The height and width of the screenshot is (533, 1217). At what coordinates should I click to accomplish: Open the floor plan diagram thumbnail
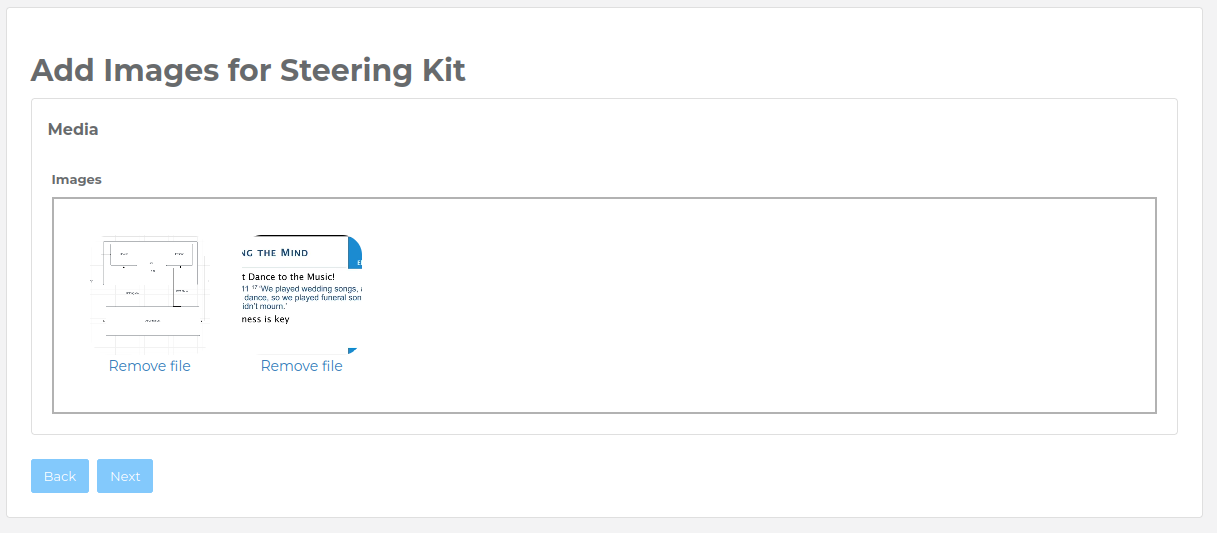(150, 293)
